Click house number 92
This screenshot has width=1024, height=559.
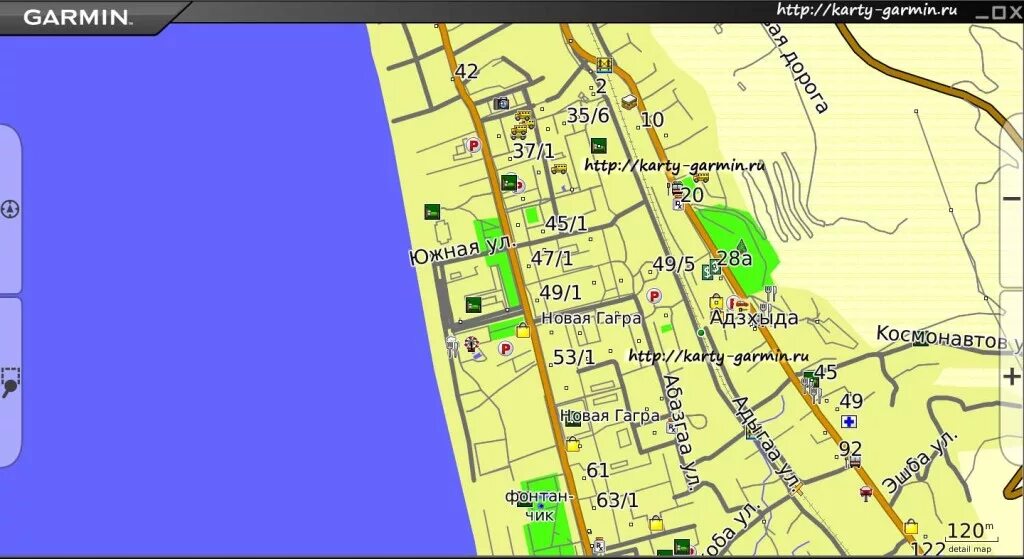coord(850,449)
